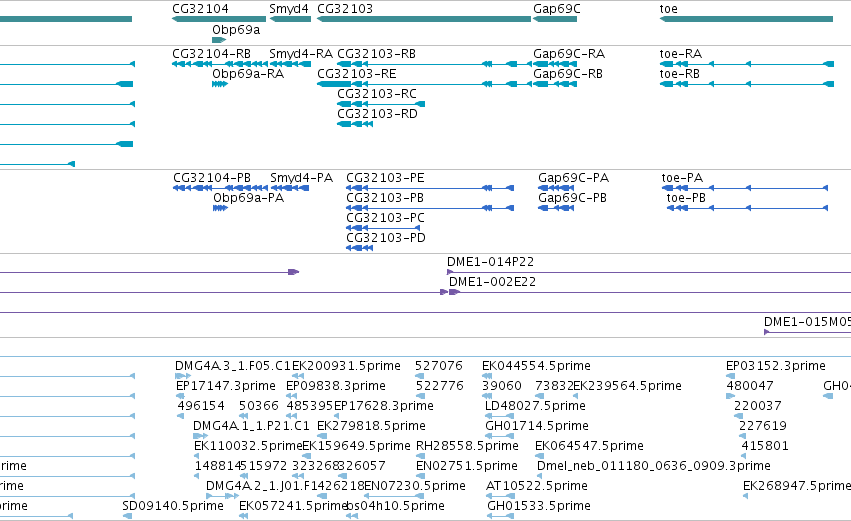Click the Smyd4-PA protein label
The image size is (851, 521).
click(301, 178)
